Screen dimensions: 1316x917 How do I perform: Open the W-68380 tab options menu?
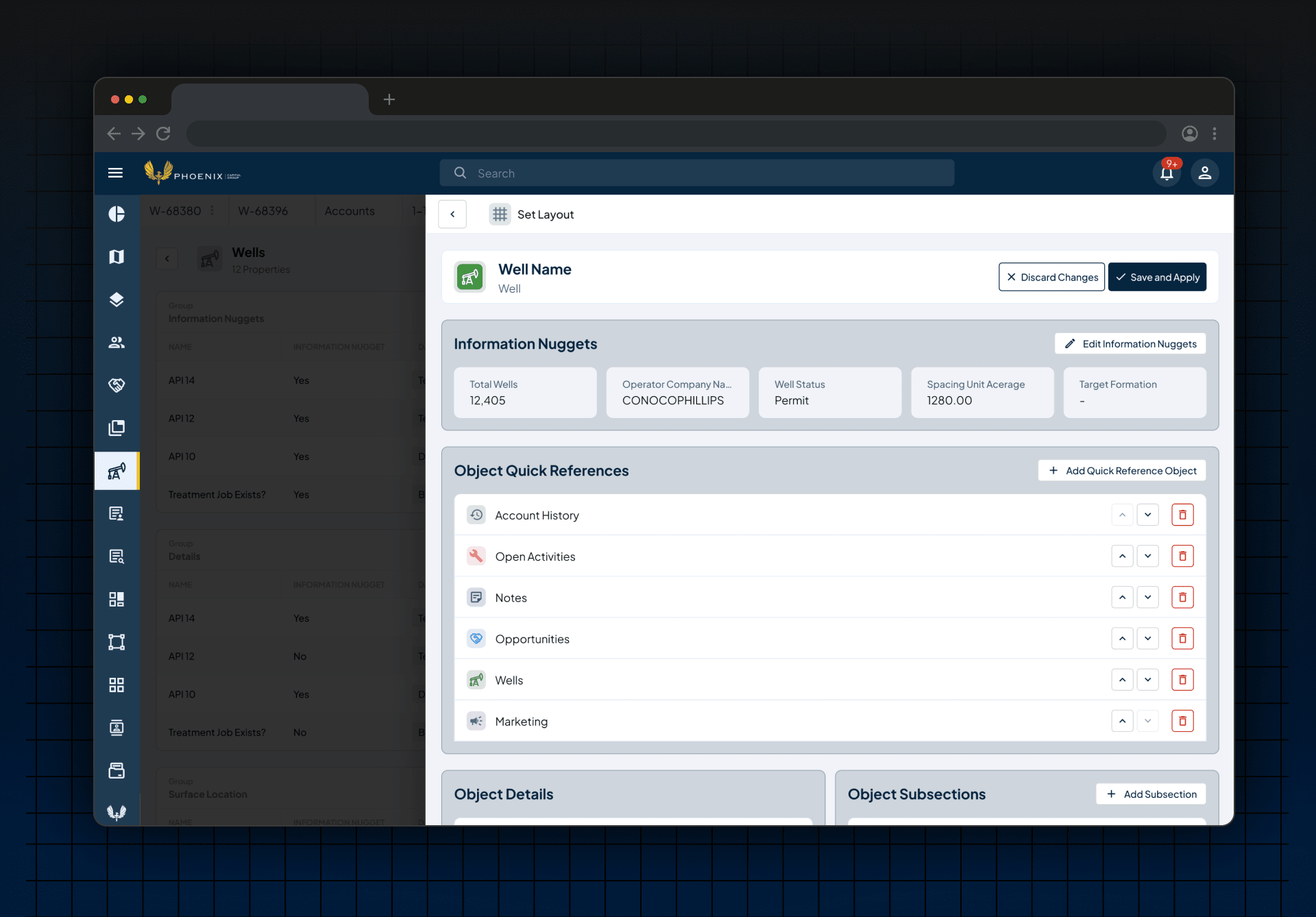(x=212, y=210)
